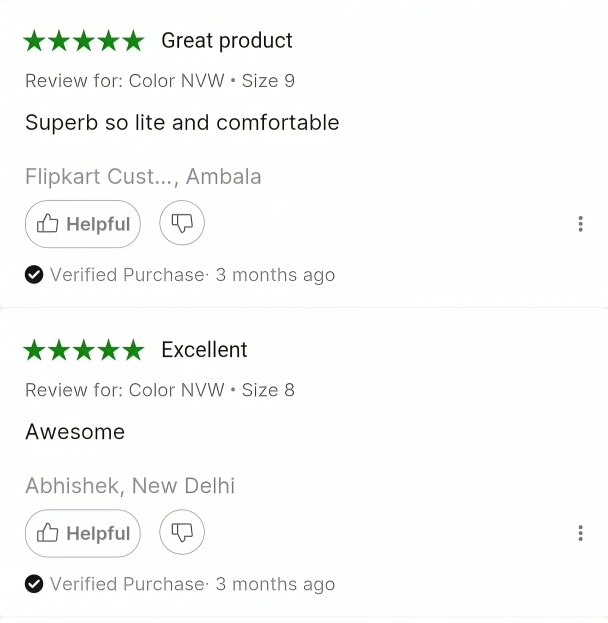The image size is (608, 623).
Task: Open the three-dot menu on the "Great product" review
Action: (x=580, y=224)
